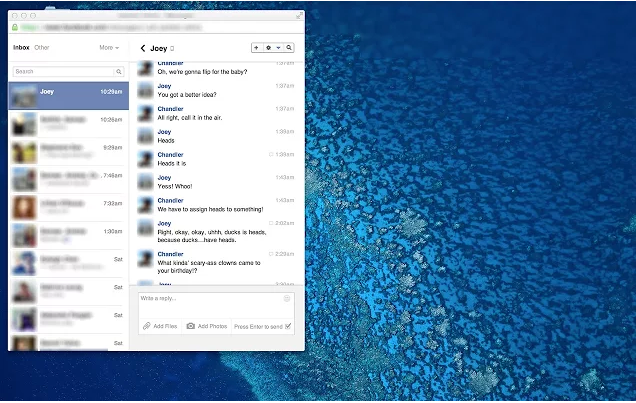
Task: Click the Add Photos button
Action: point(207,326)
